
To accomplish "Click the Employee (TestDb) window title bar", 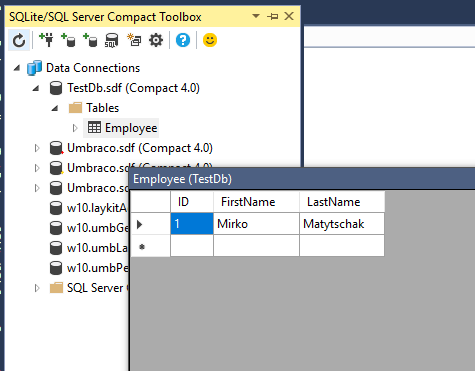I will pos(302,179).
